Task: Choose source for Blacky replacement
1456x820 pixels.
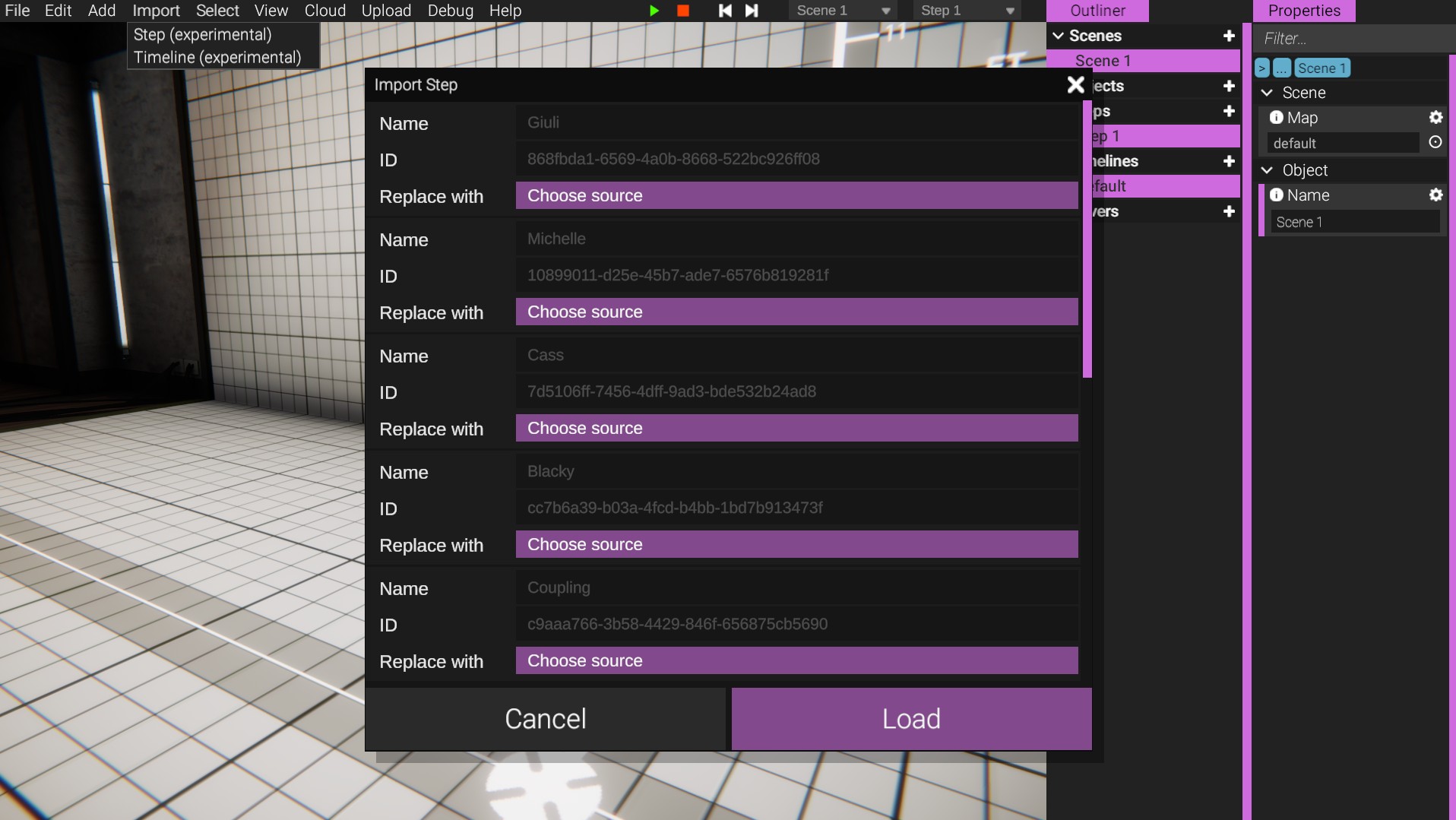Action: point(796,544)
